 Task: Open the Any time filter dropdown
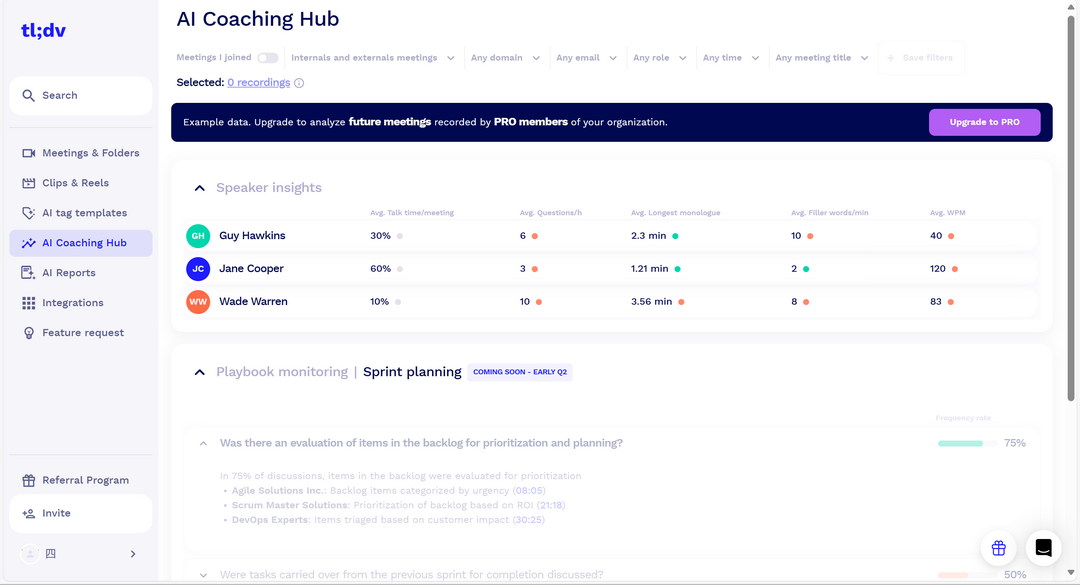pos(730,57)
